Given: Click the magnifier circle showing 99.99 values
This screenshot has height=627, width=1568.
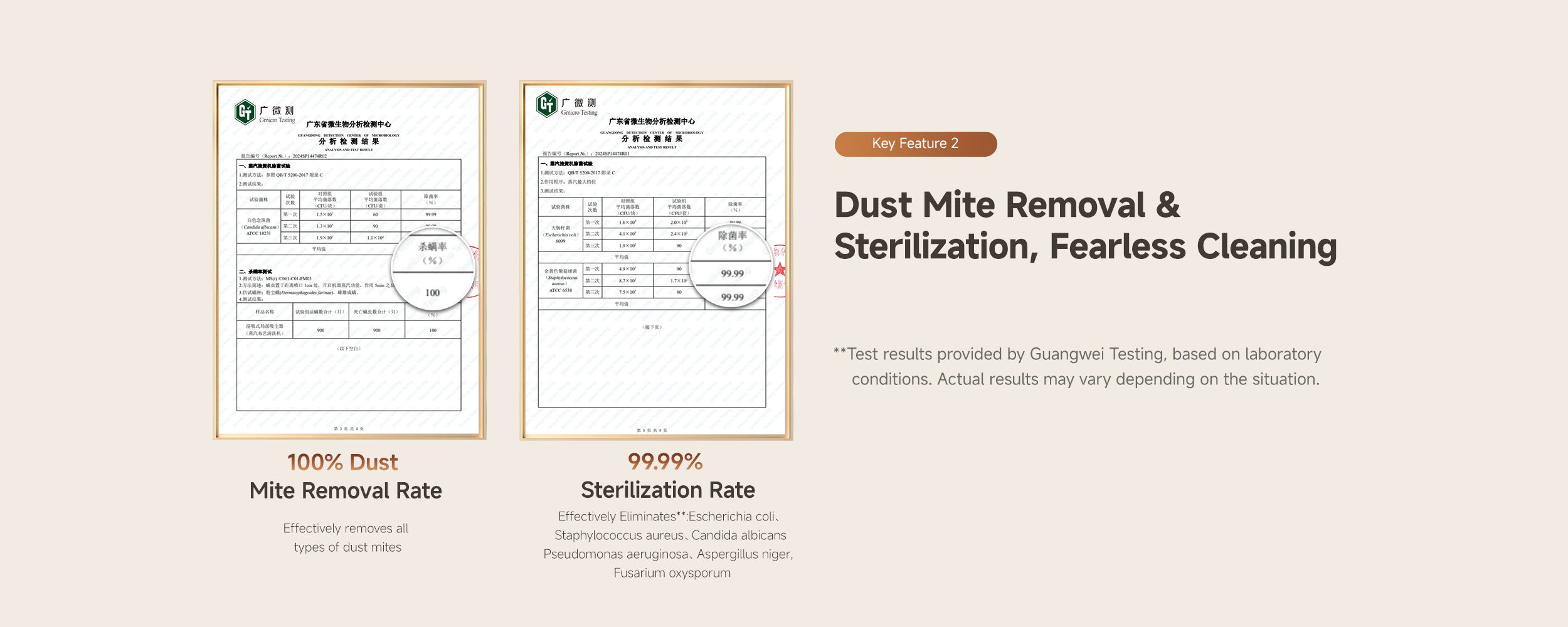Looking at the screenshot, I should click(x=731, y=268).
